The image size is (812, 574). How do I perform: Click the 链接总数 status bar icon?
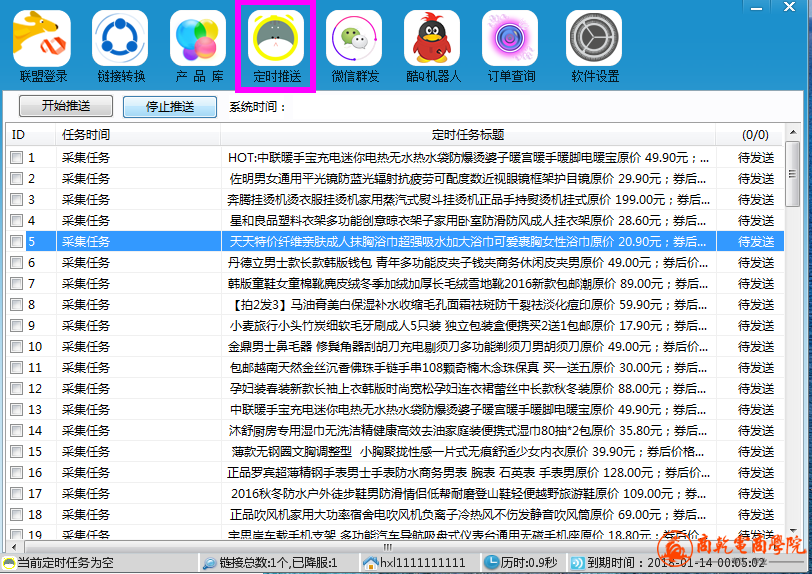click(208, 564)
